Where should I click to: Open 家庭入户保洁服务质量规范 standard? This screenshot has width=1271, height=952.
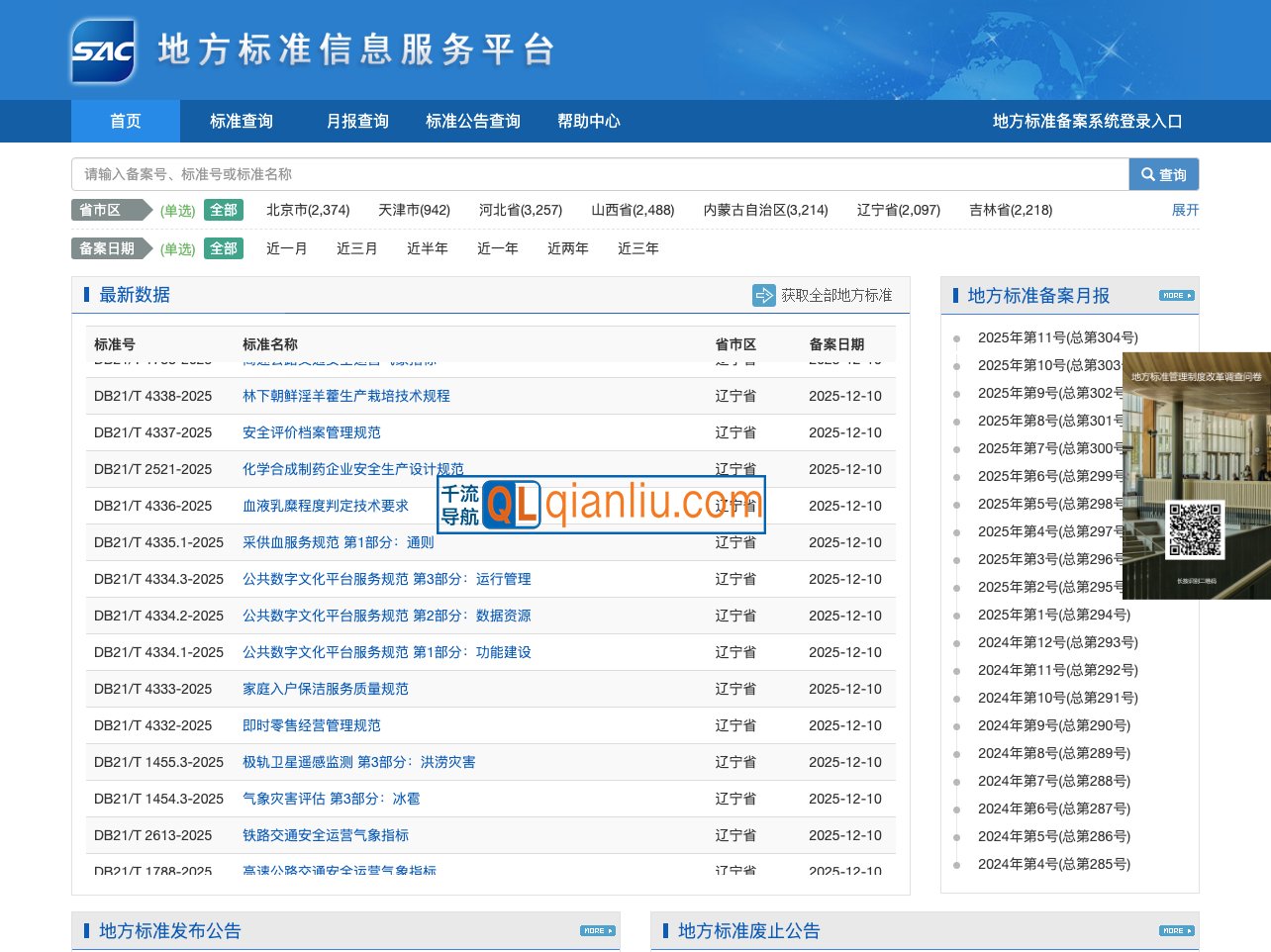325,689
